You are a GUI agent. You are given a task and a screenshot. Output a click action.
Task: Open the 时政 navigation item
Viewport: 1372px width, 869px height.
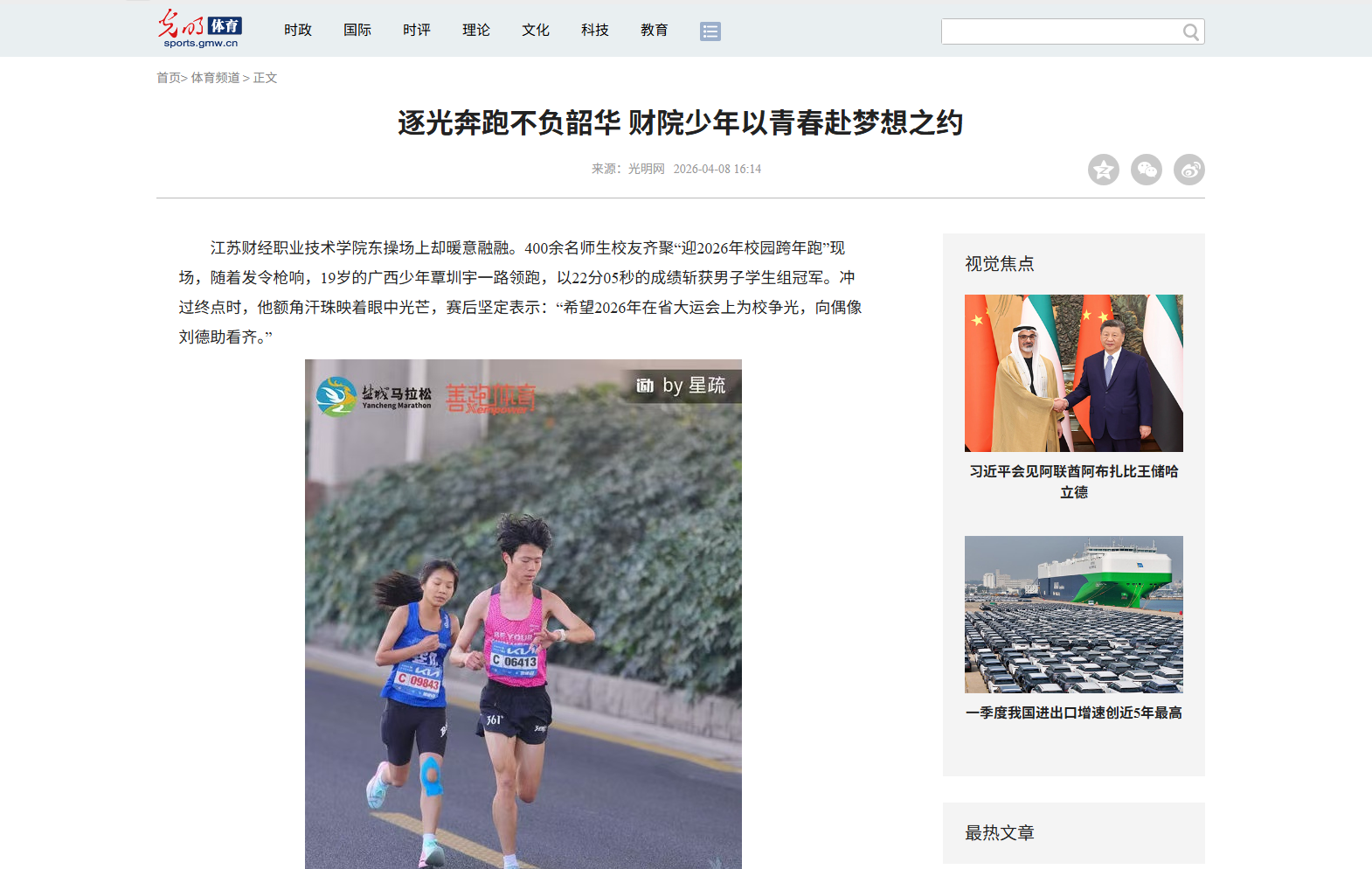298,30
